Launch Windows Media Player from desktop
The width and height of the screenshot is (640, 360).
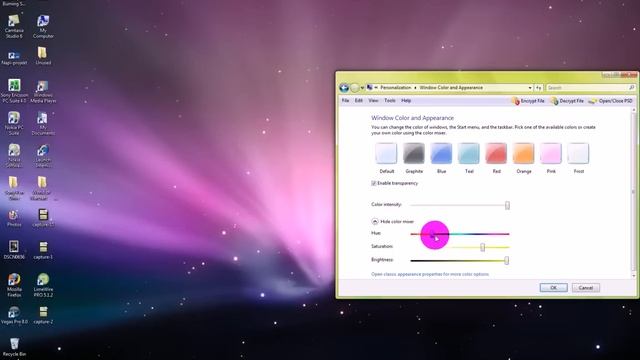pyautogui.click(x=43, y=91)
